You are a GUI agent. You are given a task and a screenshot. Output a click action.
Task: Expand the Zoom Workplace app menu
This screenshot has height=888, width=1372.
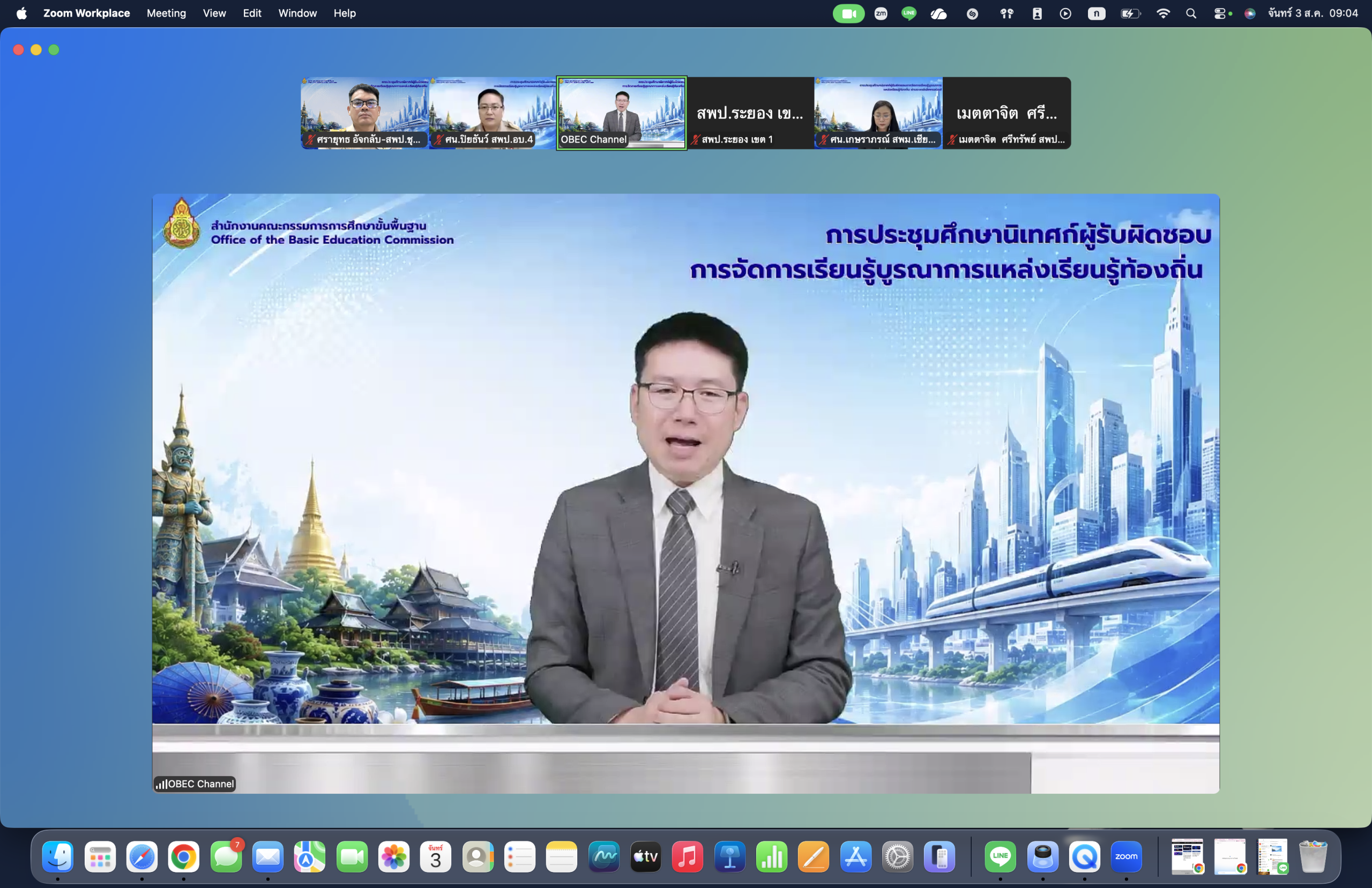tap(86, 13)
